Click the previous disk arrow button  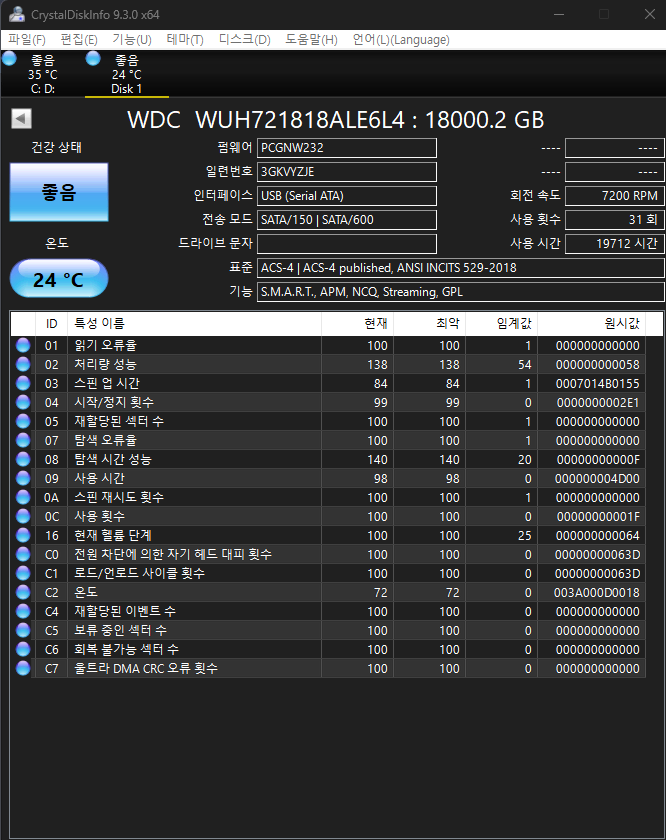21,118
